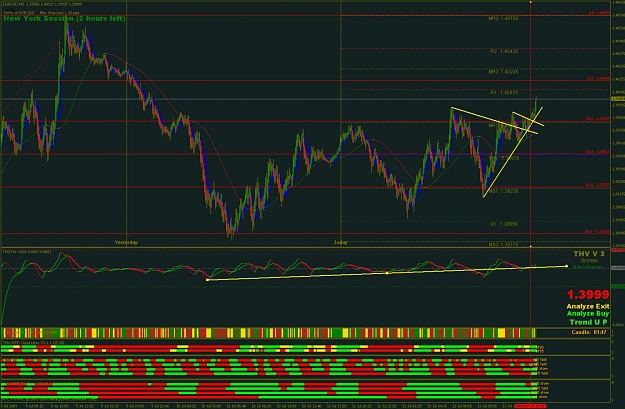The width and height of the screenshot is (625, 409).
Task: Click the THV V 3 system title
Action: click(x=589, y=254)
